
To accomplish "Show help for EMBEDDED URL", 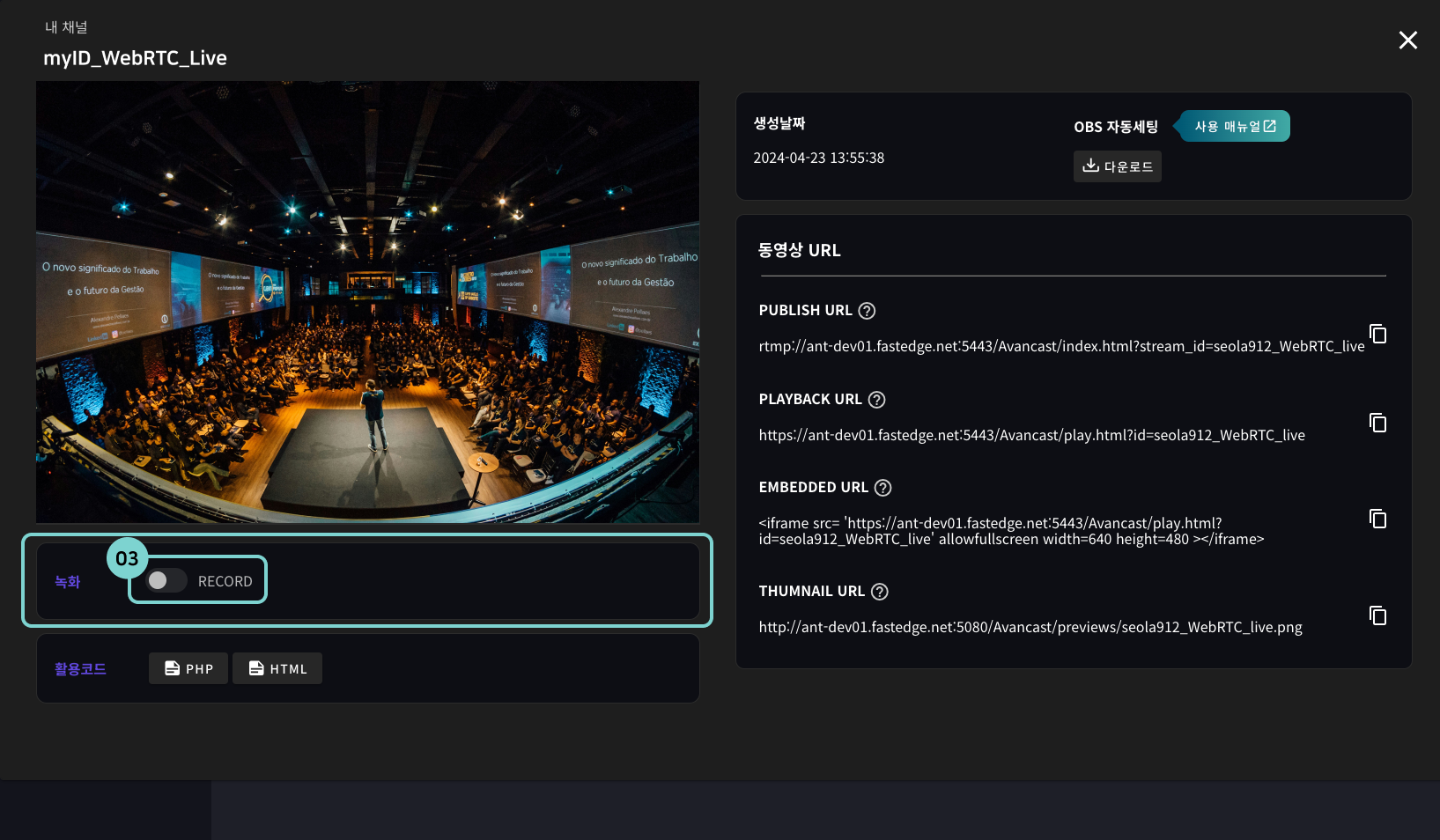I will [x=882, y=488].
